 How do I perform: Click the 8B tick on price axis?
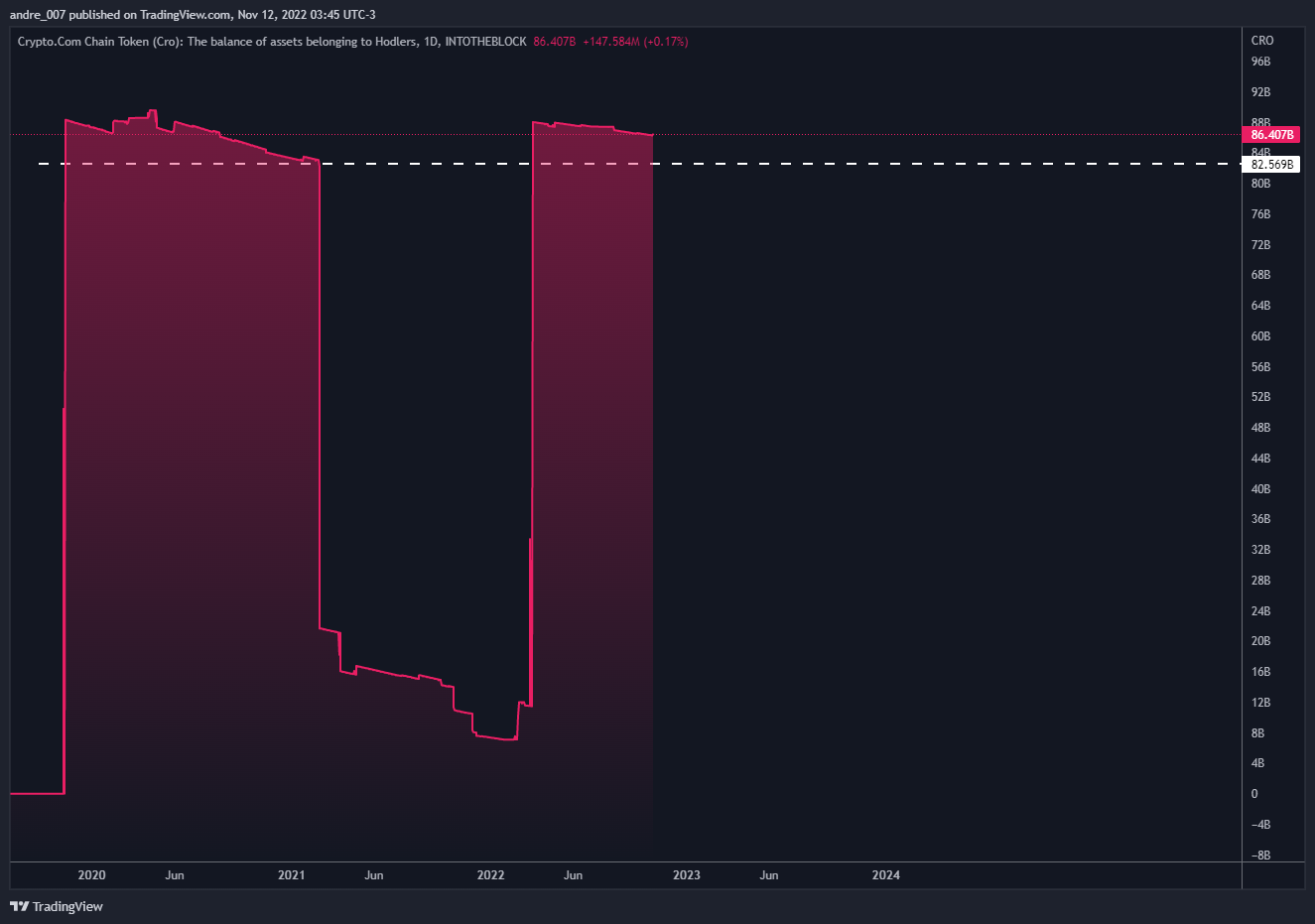[x=1257, y=733]
